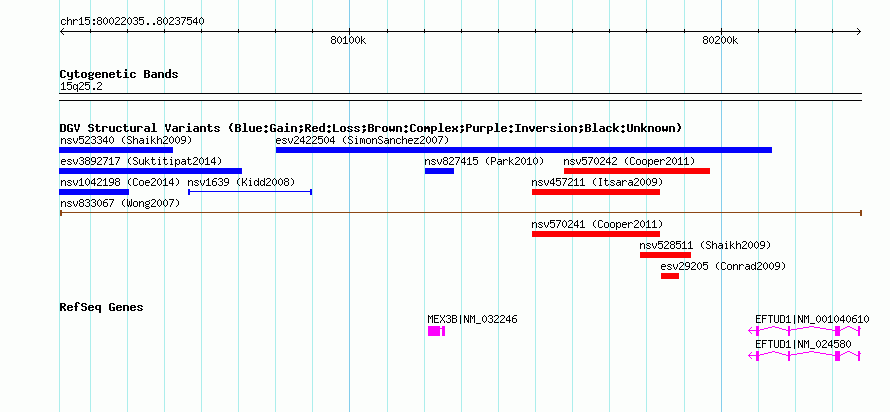Select the nsv457211 (Itsara2009) red loss bar
Image resolution: width=890 pixels, height=412 pixels.
596,192
